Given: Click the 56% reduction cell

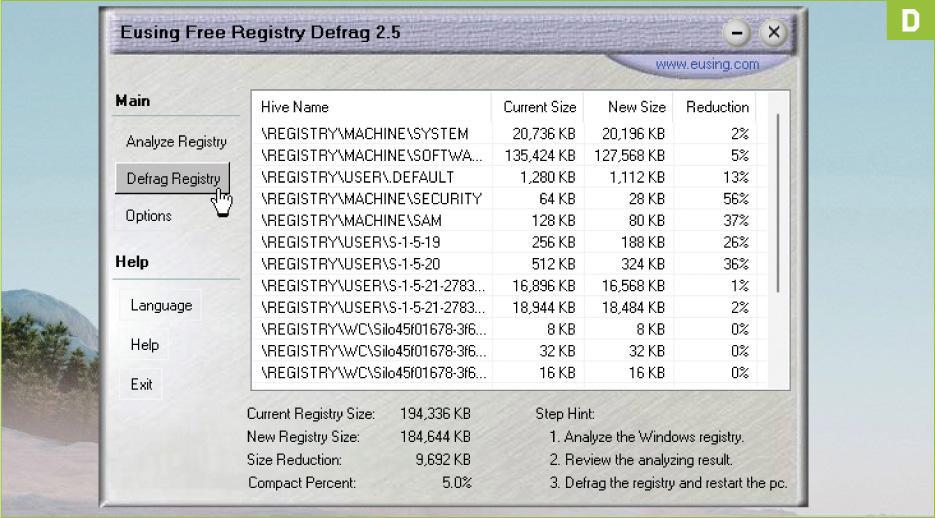Looking at the screenshot, I should 736,198.
